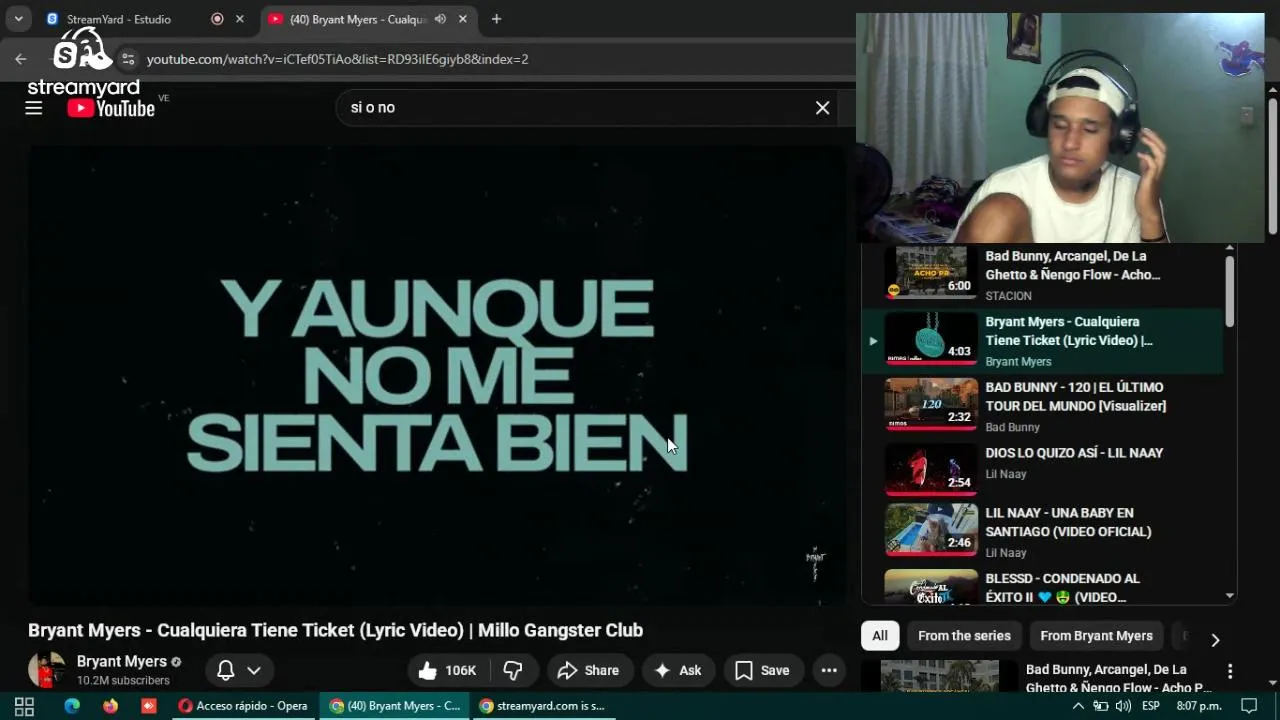Switch to (40) Bryant Myers Chrome taskbar window
Image resolution: width=1280 pixels, height=720 pixels.
click(395, 706)
